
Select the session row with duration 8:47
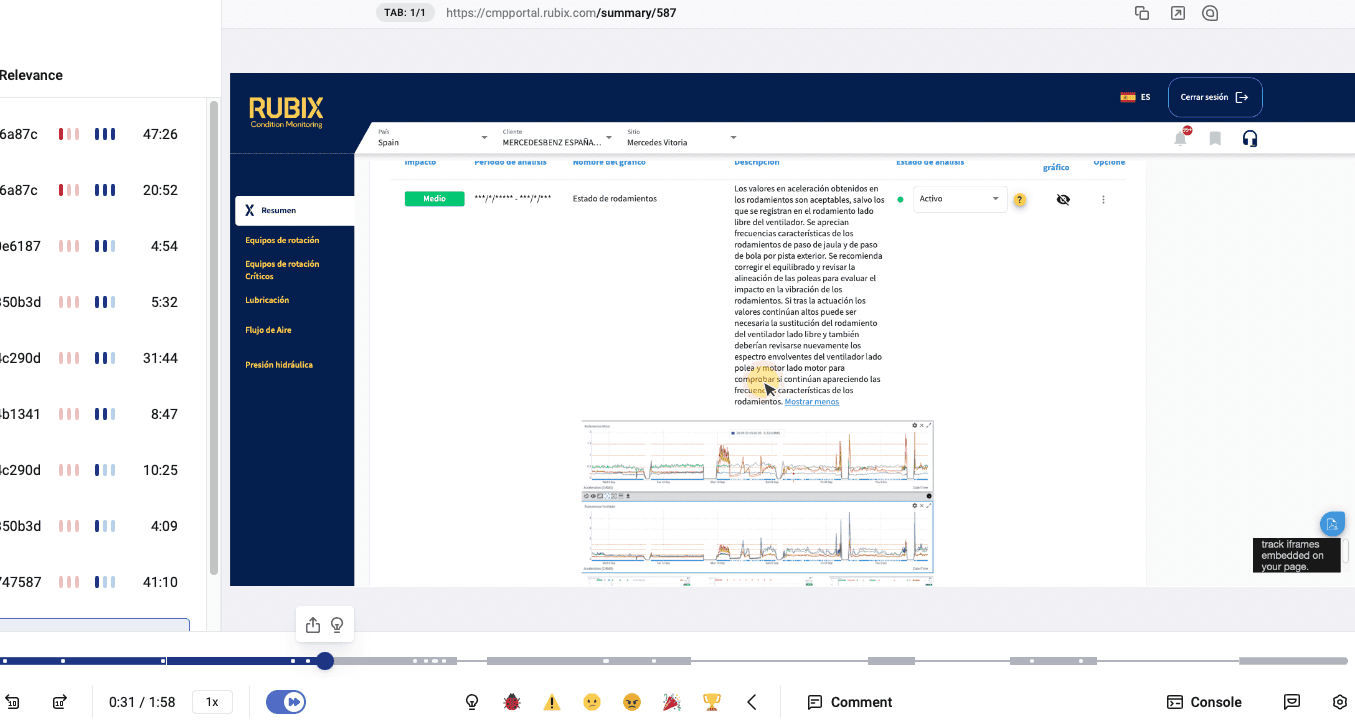tap(103, 414)
